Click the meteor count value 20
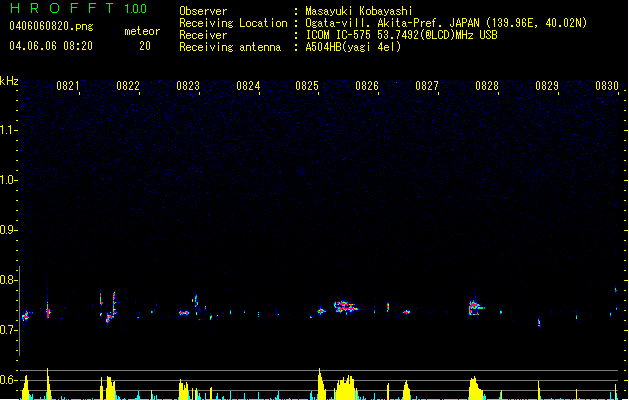 [145, 46]
